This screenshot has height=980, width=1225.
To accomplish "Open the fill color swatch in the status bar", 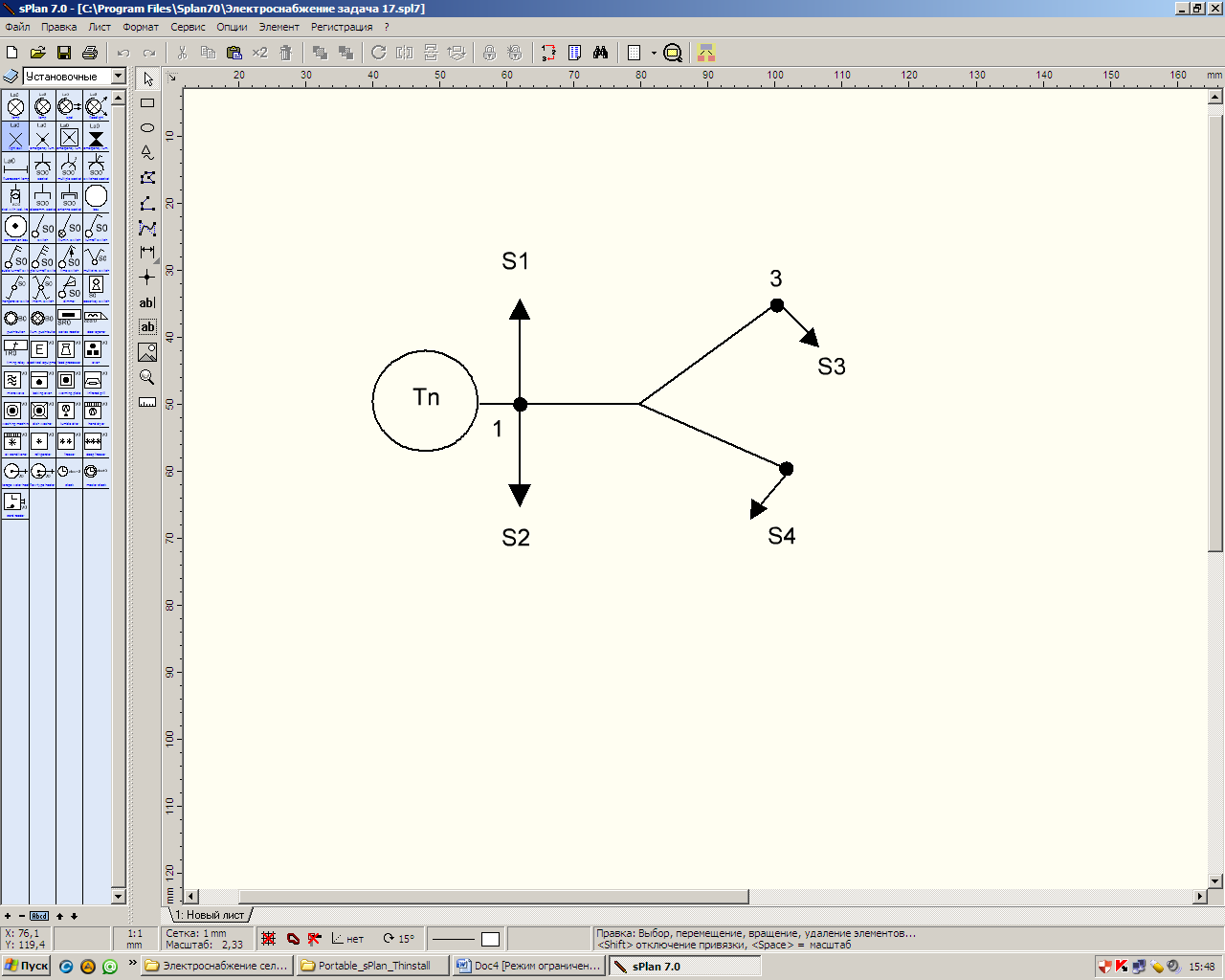I will pos(490,939).
